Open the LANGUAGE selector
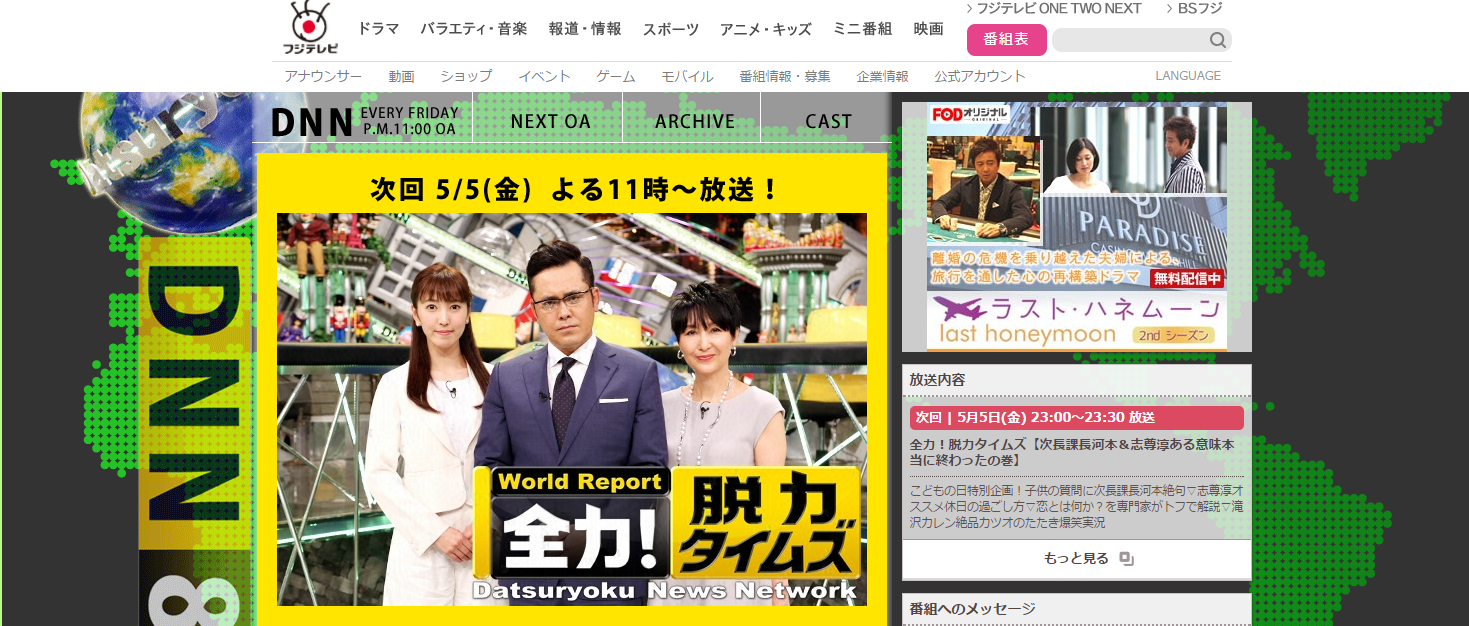Image resolution: width=1469 pixels, height=626 pixels. tap(1188, 76)
